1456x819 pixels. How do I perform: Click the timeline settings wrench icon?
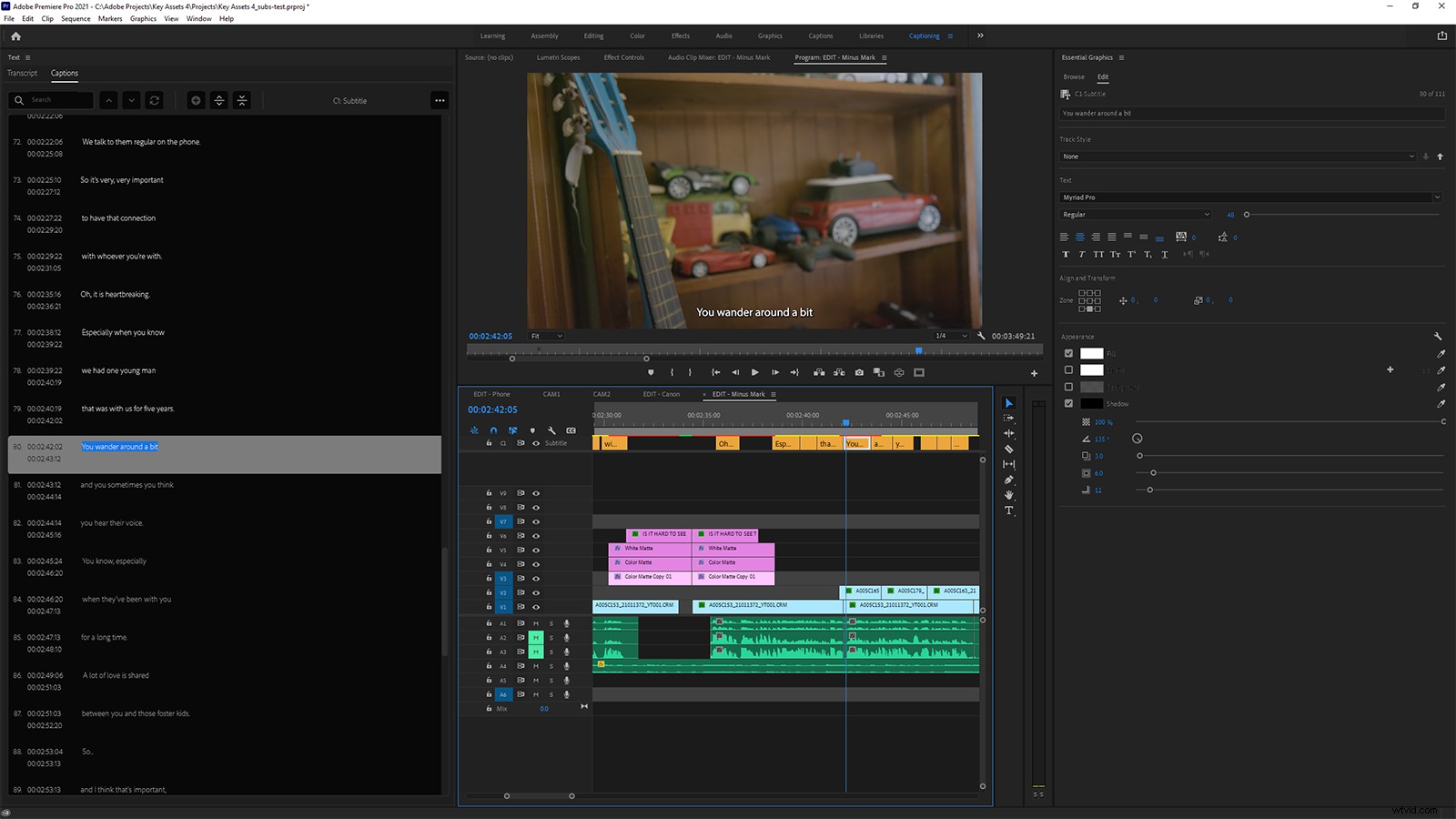coord(551,430)
